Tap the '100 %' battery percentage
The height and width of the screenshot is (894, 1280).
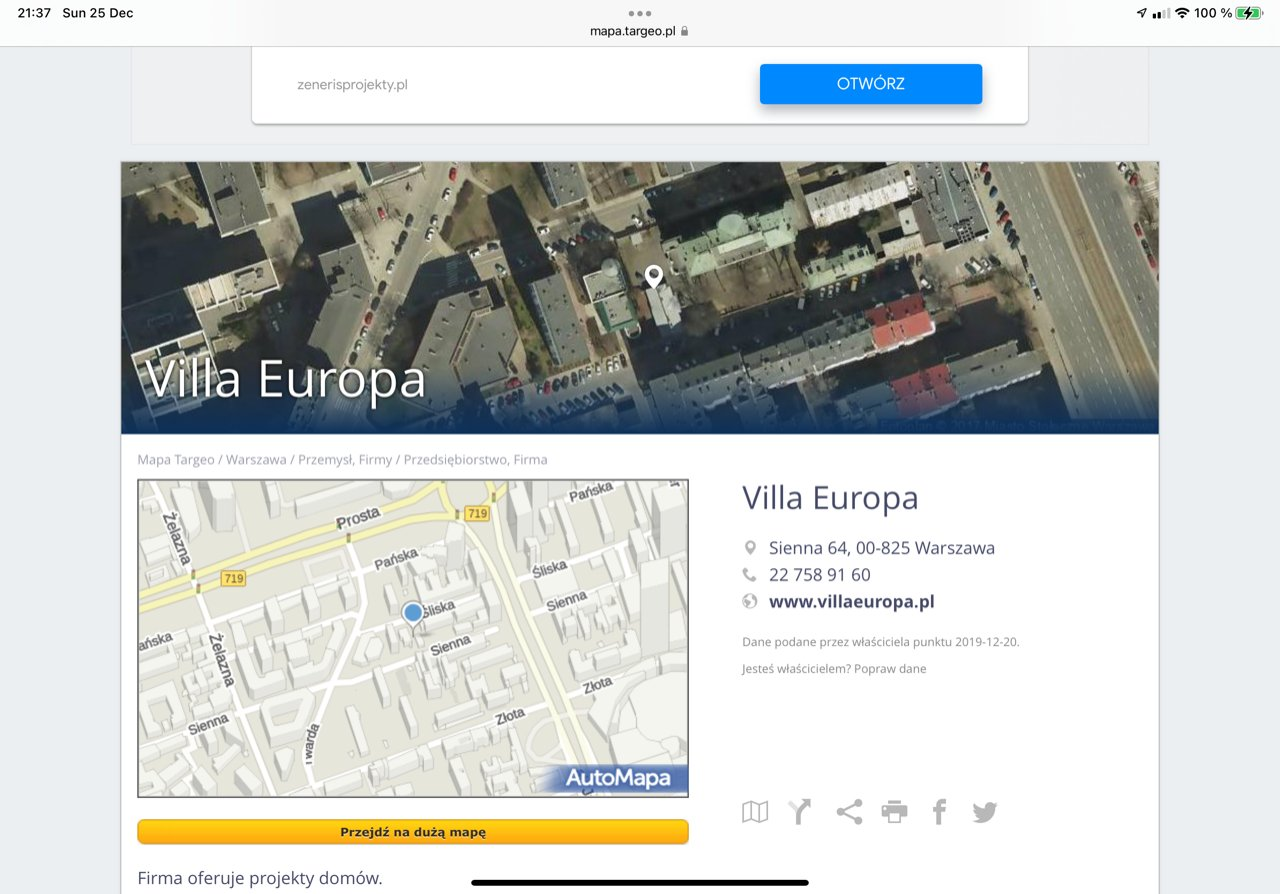coord(1213,13)
